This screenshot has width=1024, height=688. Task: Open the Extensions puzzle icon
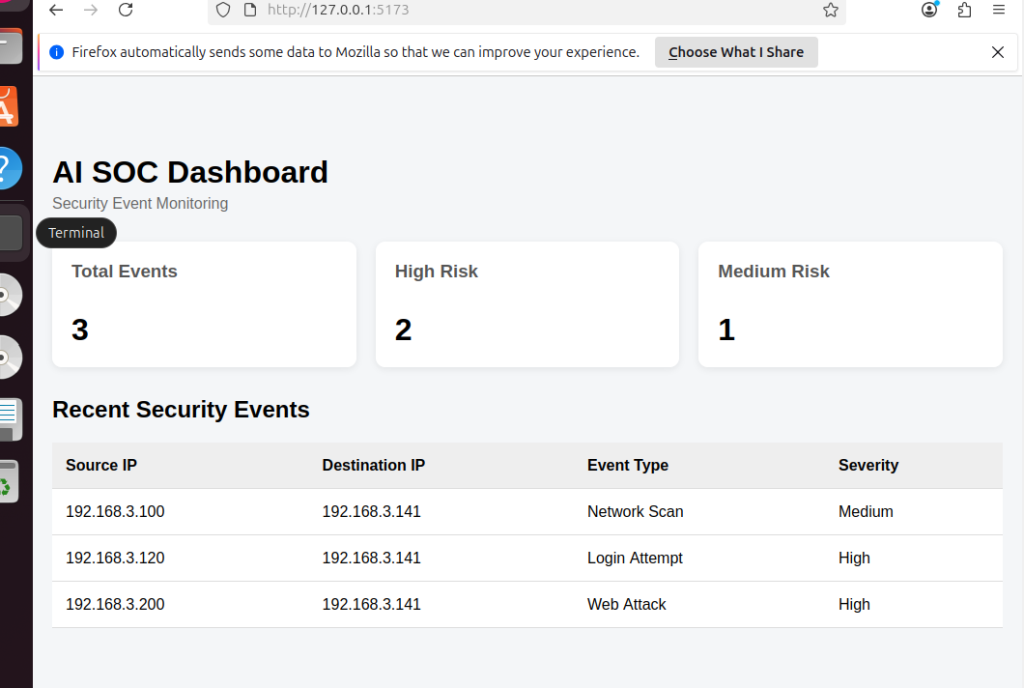pyautogui.click(x=964, y=10)
